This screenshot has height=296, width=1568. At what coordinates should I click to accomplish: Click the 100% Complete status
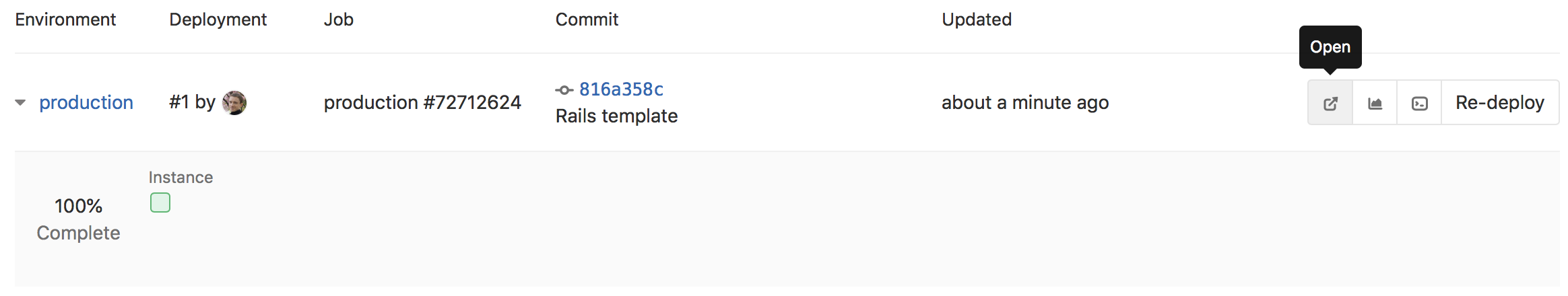pyautogui.click(x=78, y=219)
